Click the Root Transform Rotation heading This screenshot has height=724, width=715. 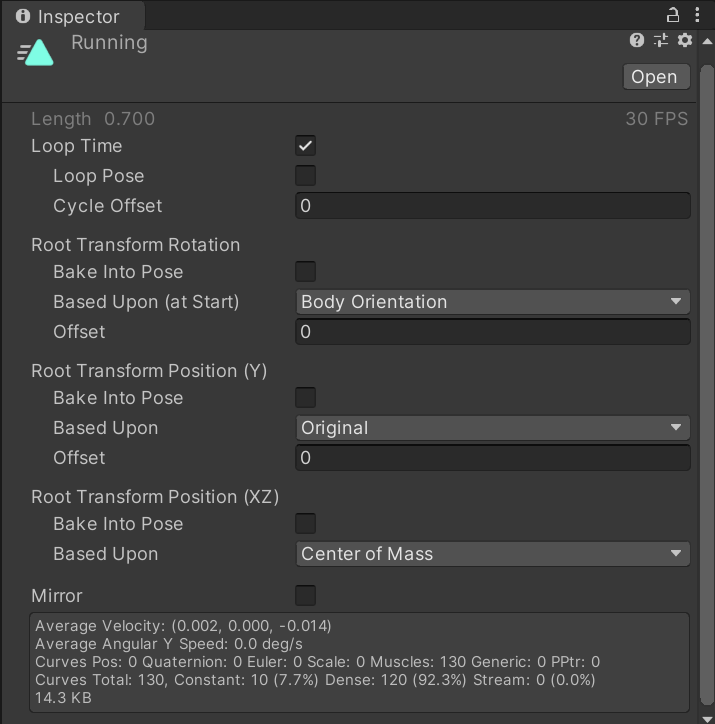[136, 245]
